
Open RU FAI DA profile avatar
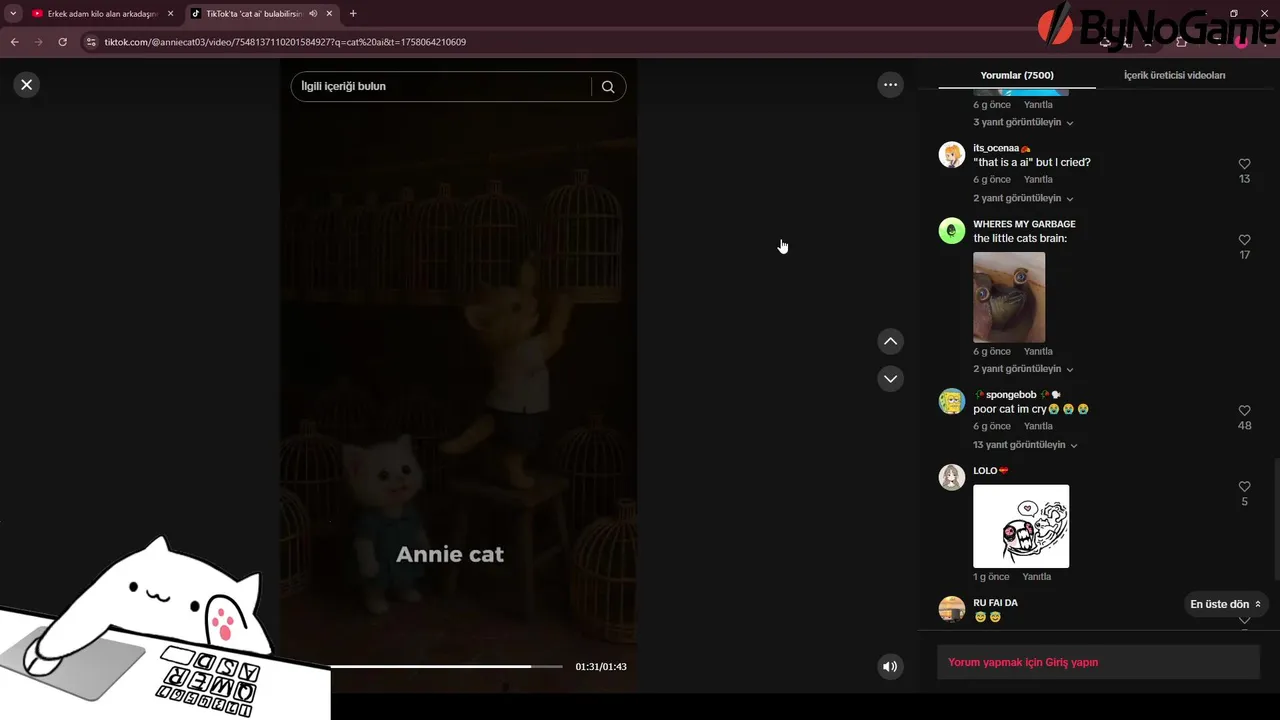[x=952, y=609]
